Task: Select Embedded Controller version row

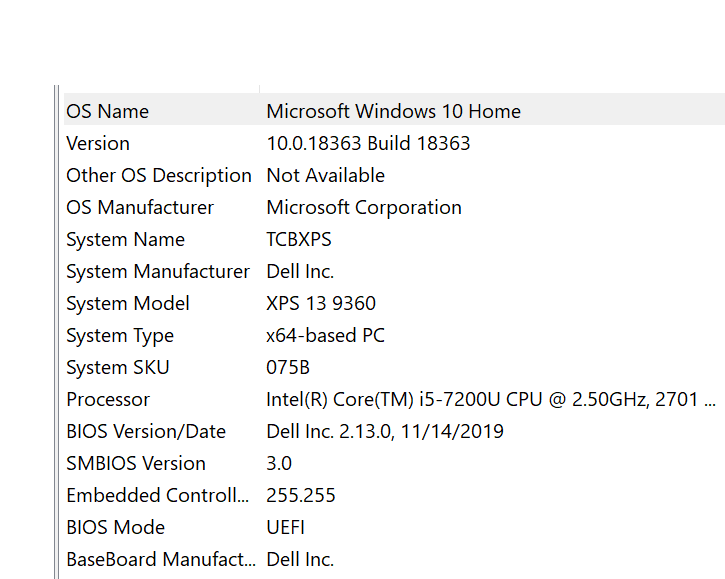Action: click(156, 495)
